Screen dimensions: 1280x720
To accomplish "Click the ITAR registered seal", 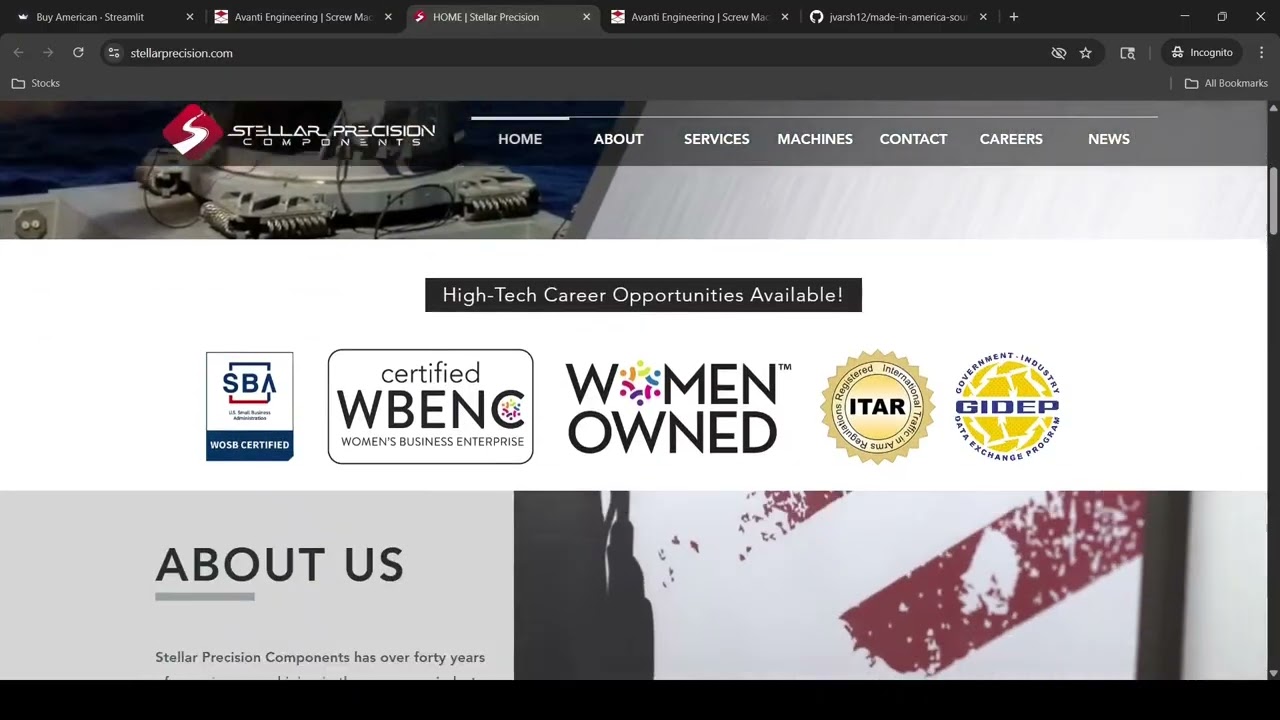I will click(x=877, y=406).
